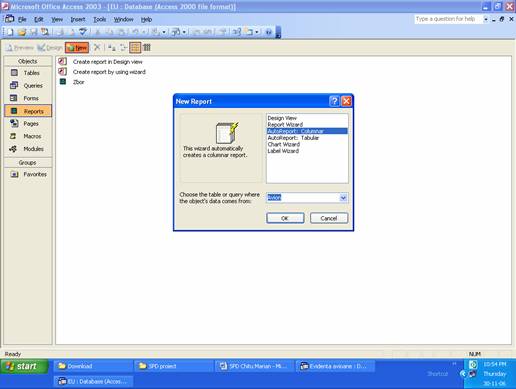516x389 pixels.
Task: Open the Insert menu
Action: pyautogui.click(x=78, y=19)
